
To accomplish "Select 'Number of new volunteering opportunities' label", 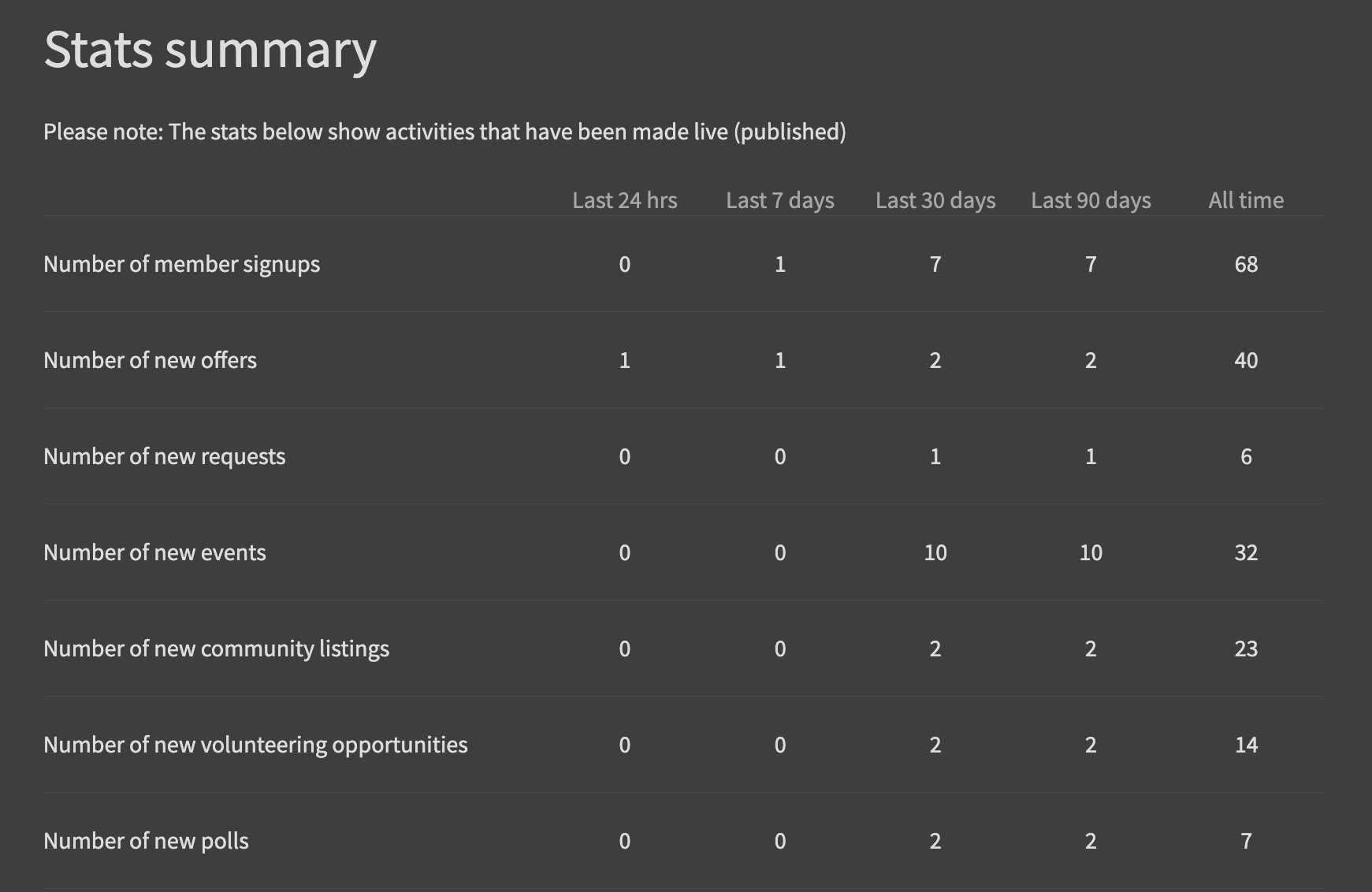I will (x=255, y=745).
